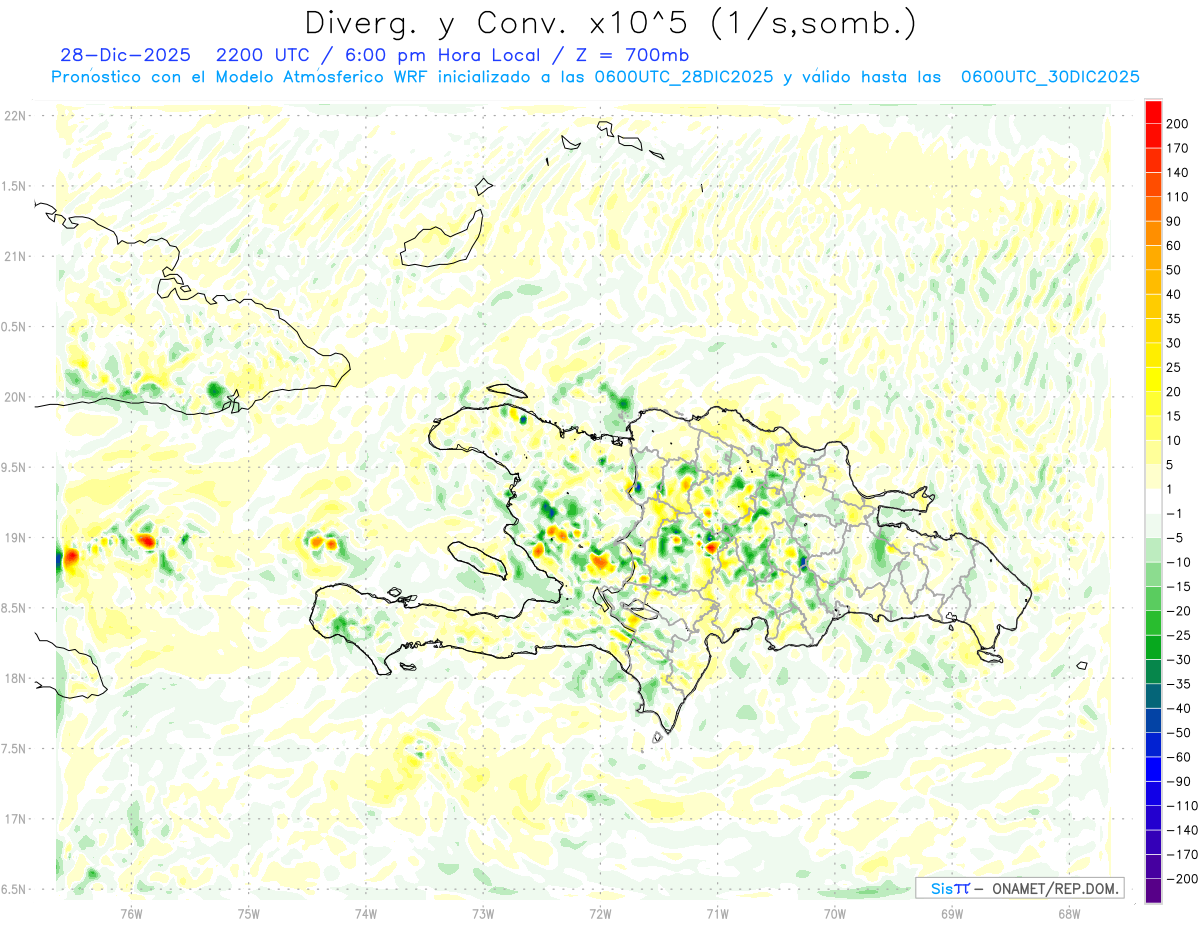Click the purple swatch below the -200 label
This screenshot has width=1200, height=927.
[1153, 891]
